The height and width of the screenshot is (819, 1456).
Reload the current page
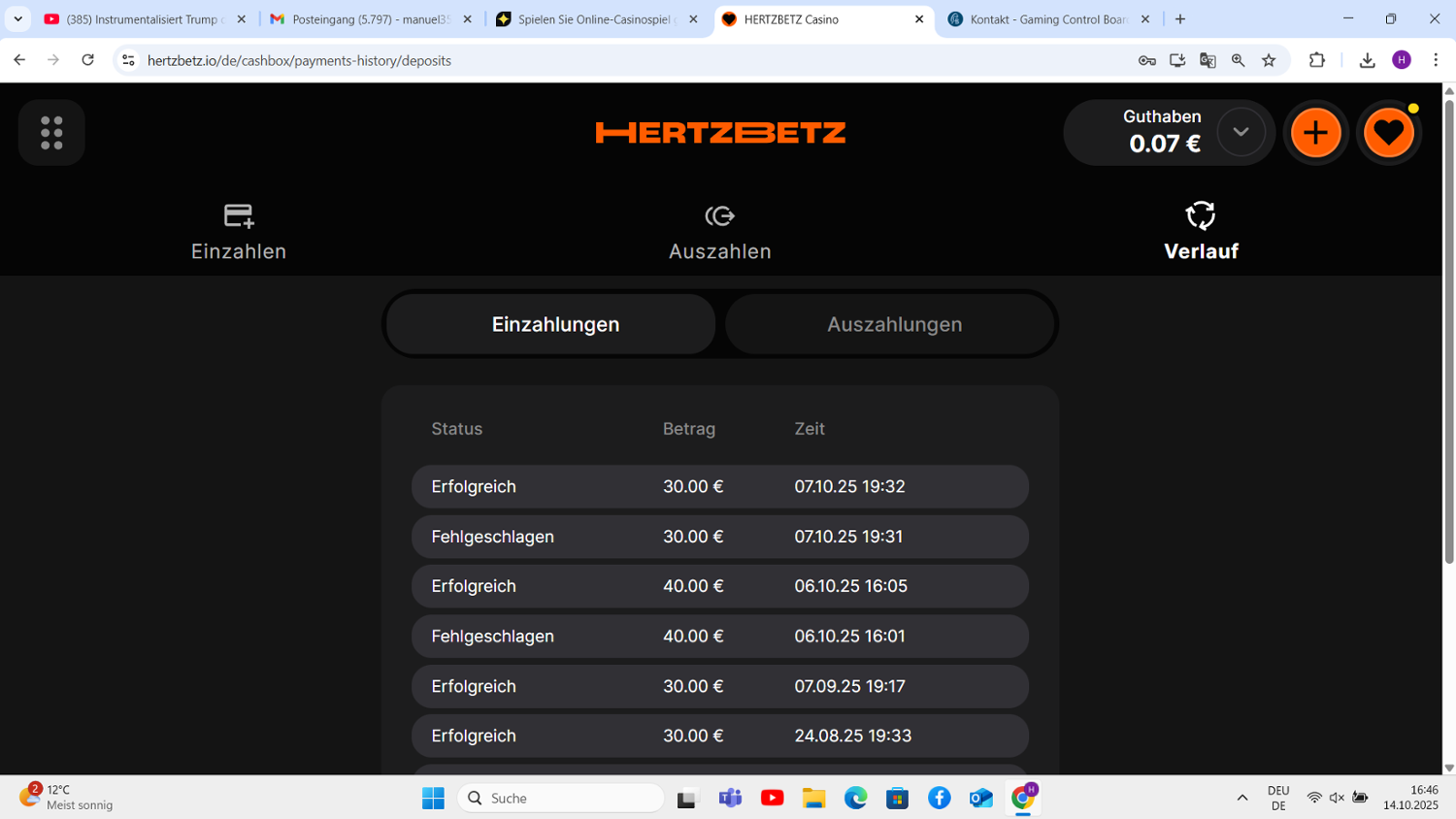pyautogui.click(x=87, y=60)
